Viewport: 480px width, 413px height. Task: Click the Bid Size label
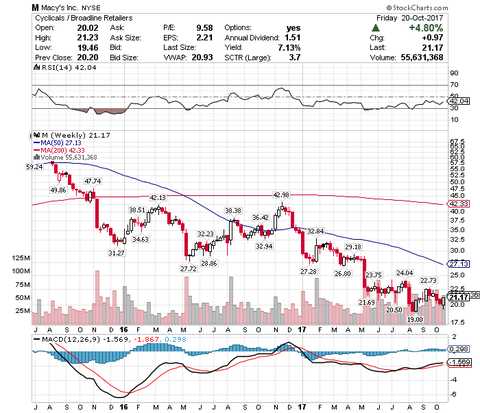tap(124, 58)
